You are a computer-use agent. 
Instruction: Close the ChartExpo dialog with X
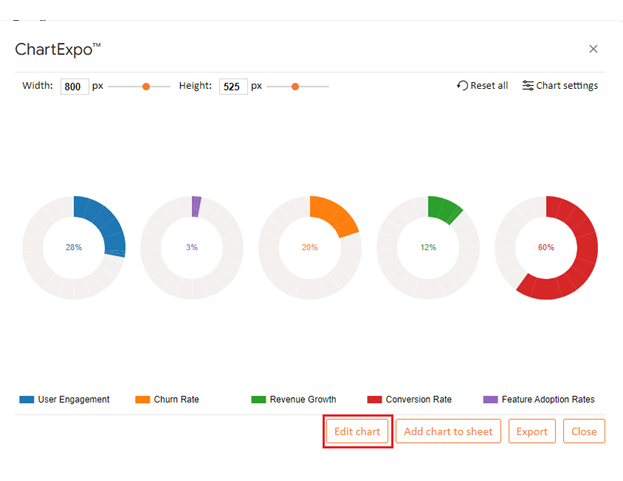click(593, 49)
